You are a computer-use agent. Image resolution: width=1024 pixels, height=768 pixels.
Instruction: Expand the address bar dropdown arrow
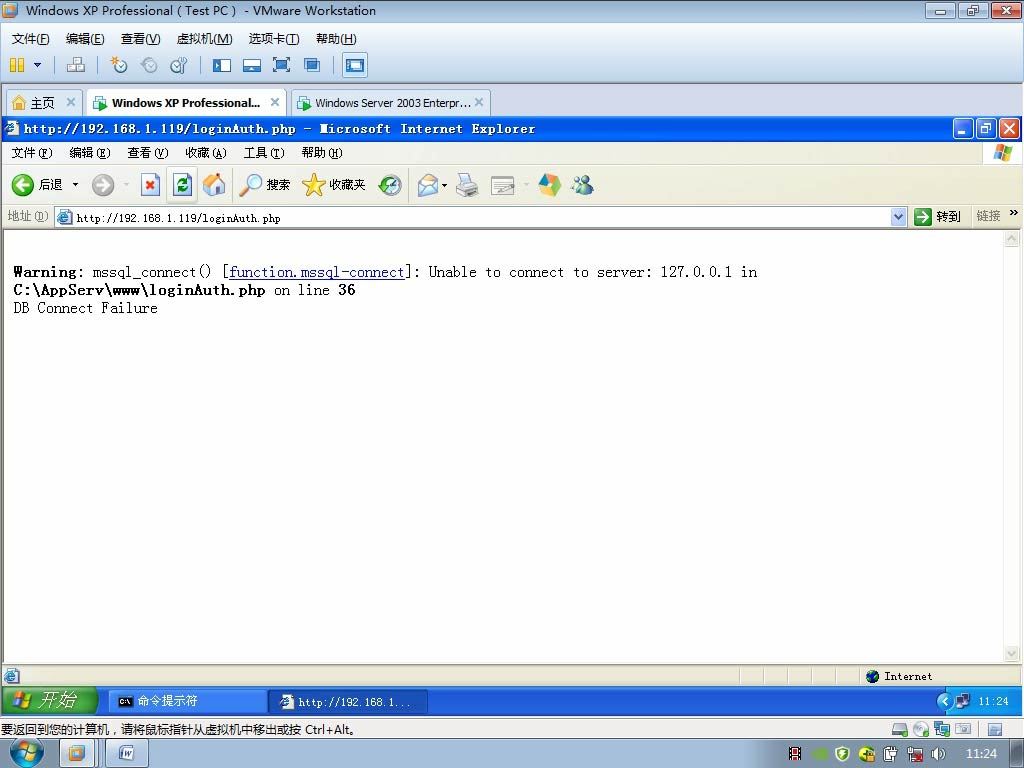(x=899, y=217)
